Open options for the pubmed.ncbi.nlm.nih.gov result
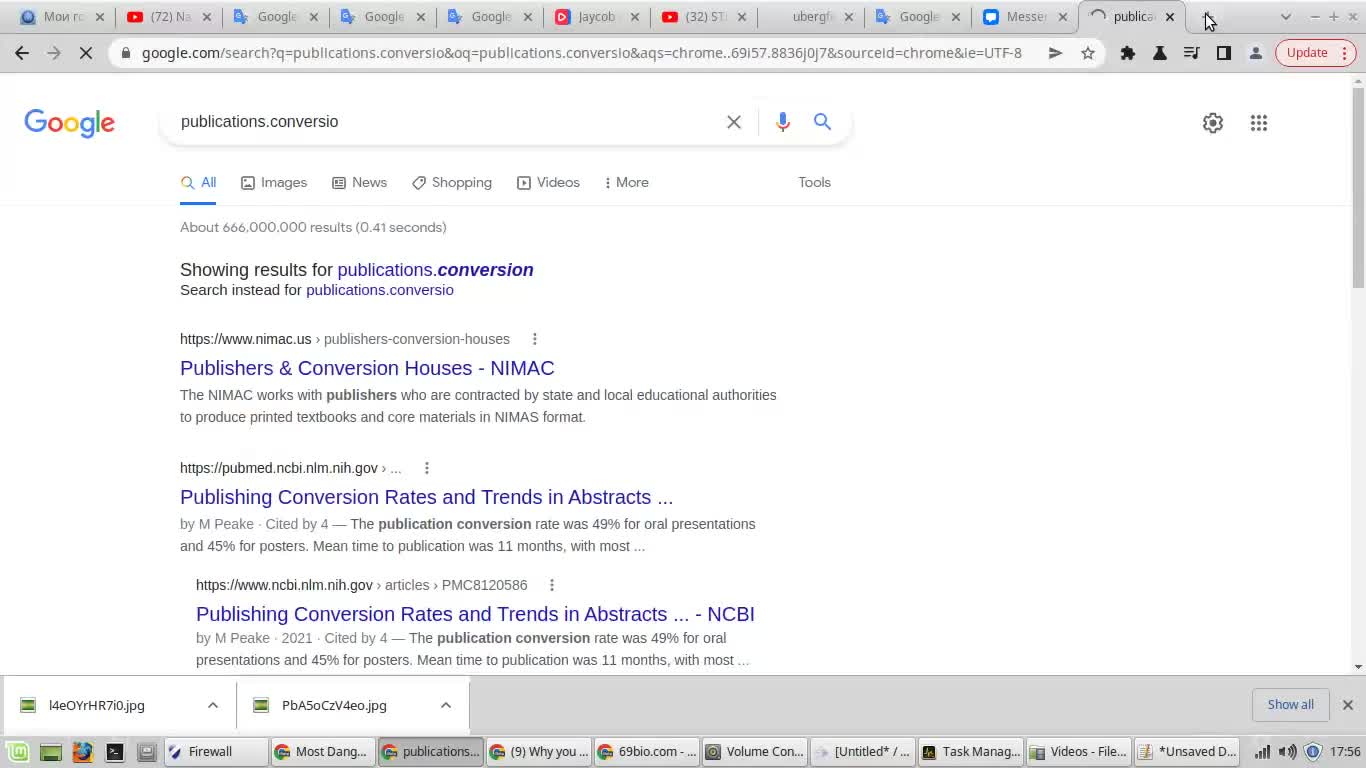This screenshot has height=768, width=1366. click(427, 468)
